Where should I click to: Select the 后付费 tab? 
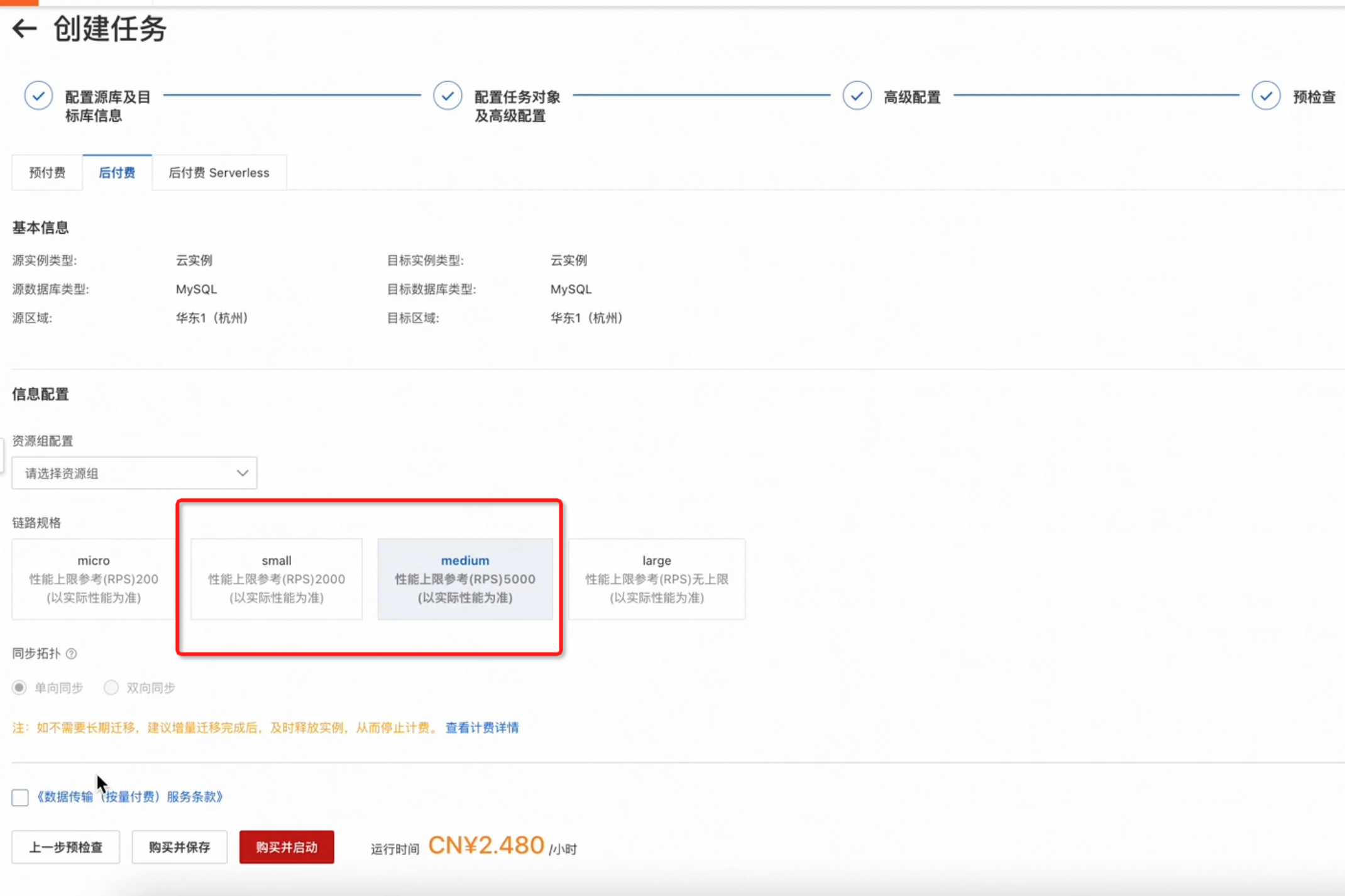(117, 172)
